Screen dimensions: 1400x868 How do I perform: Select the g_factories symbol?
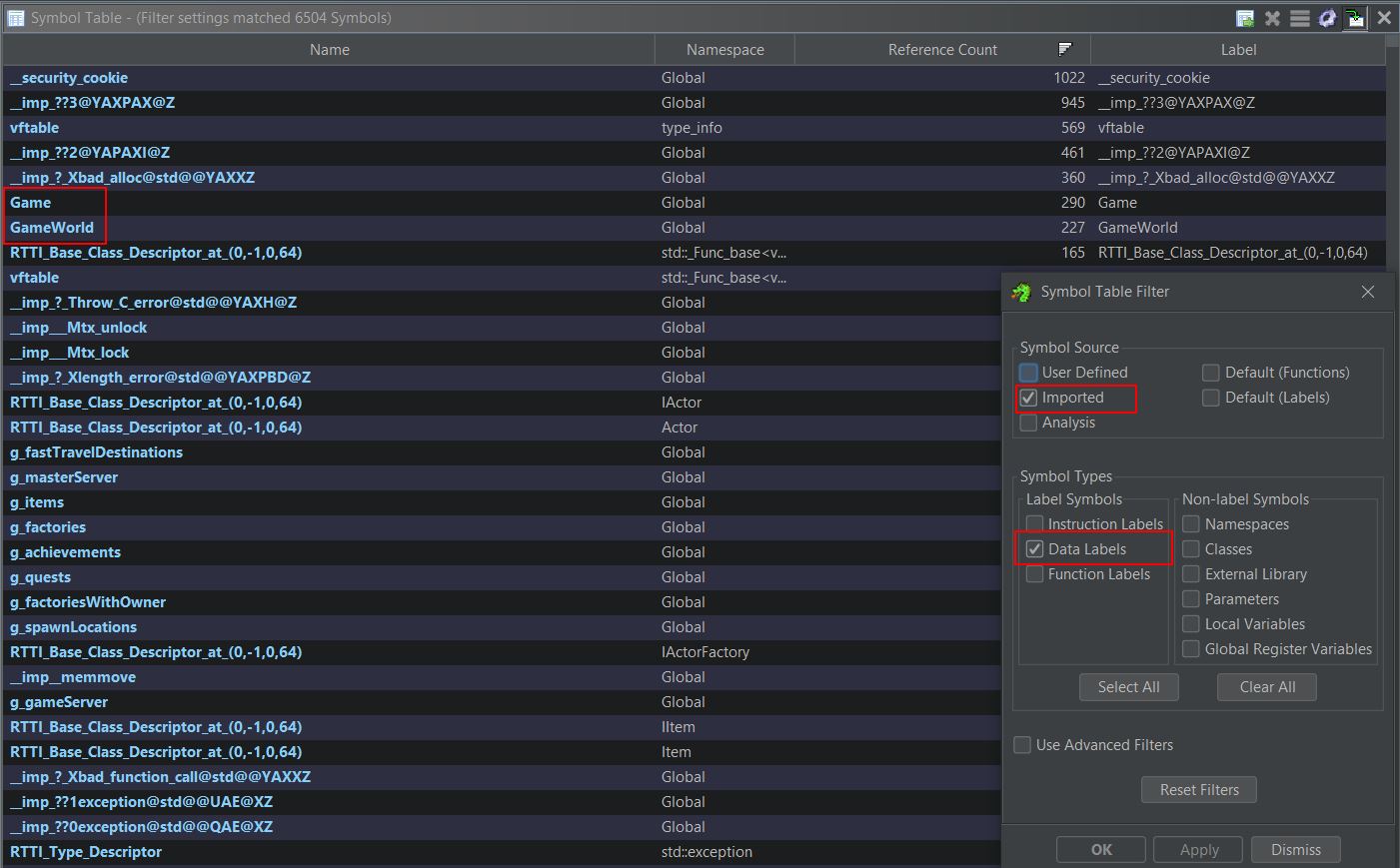pos(48,527)
